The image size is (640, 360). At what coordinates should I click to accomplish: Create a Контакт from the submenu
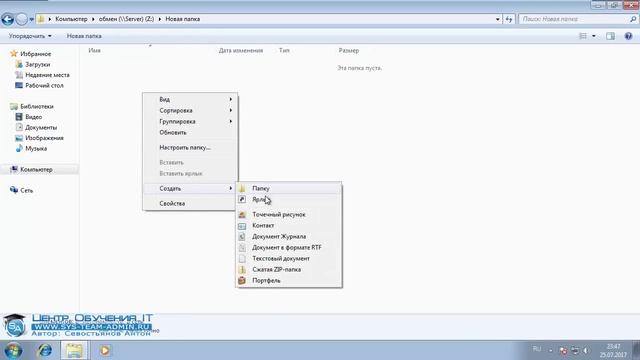(x=289, y=226)
